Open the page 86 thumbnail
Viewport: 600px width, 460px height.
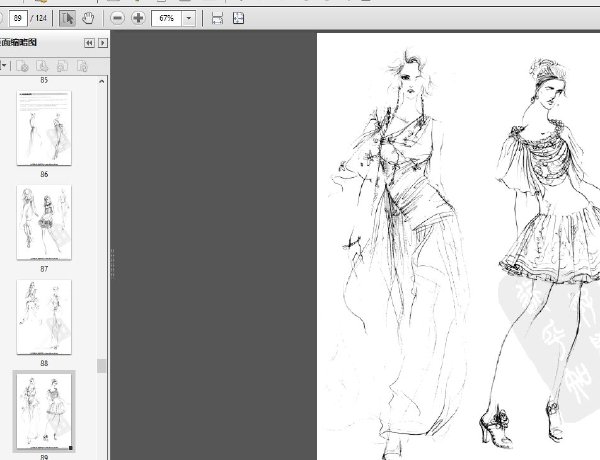(x=44, y=128)
